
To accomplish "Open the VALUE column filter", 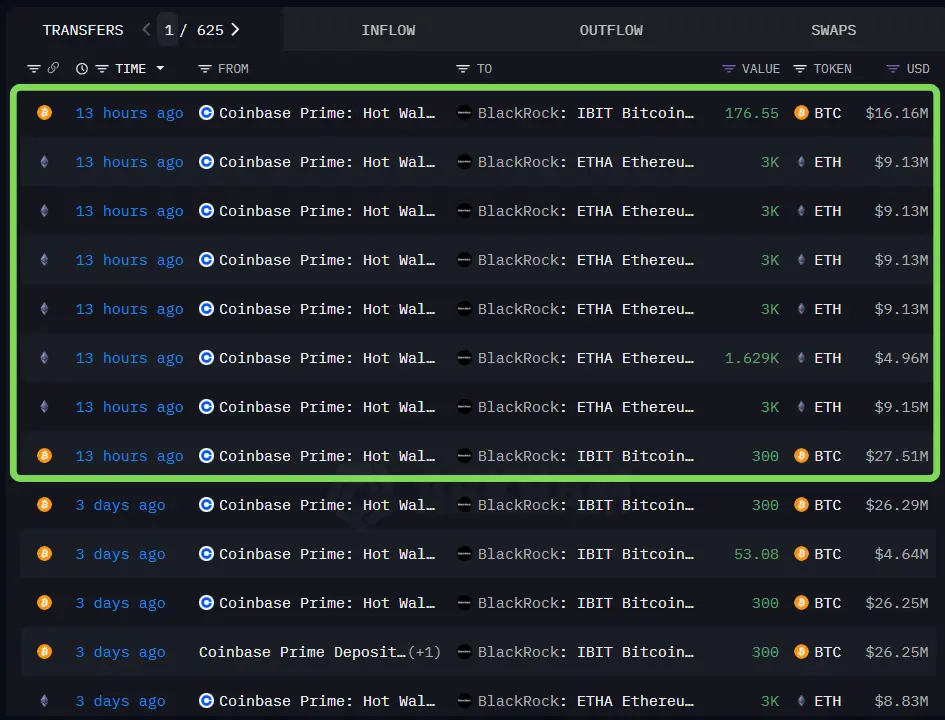I will pos(729,69).
